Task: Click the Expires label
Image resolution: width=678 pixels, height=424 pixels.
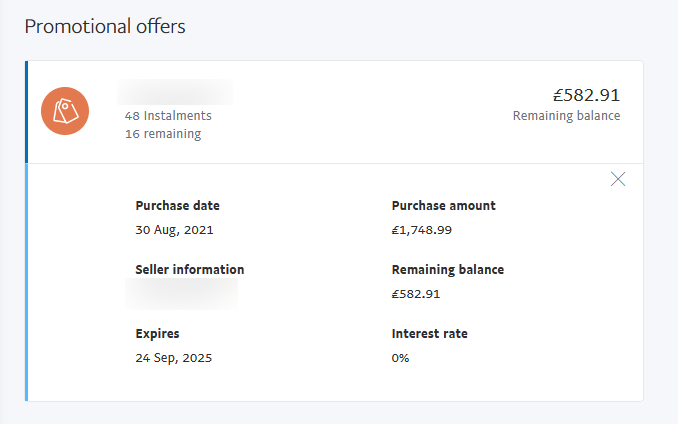Action: 157,334
